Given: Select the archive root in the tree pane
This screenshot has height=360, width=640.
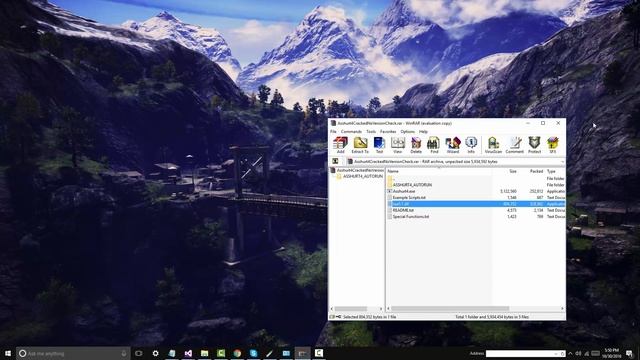Looking at the screenshot, I should coord(357,170).
